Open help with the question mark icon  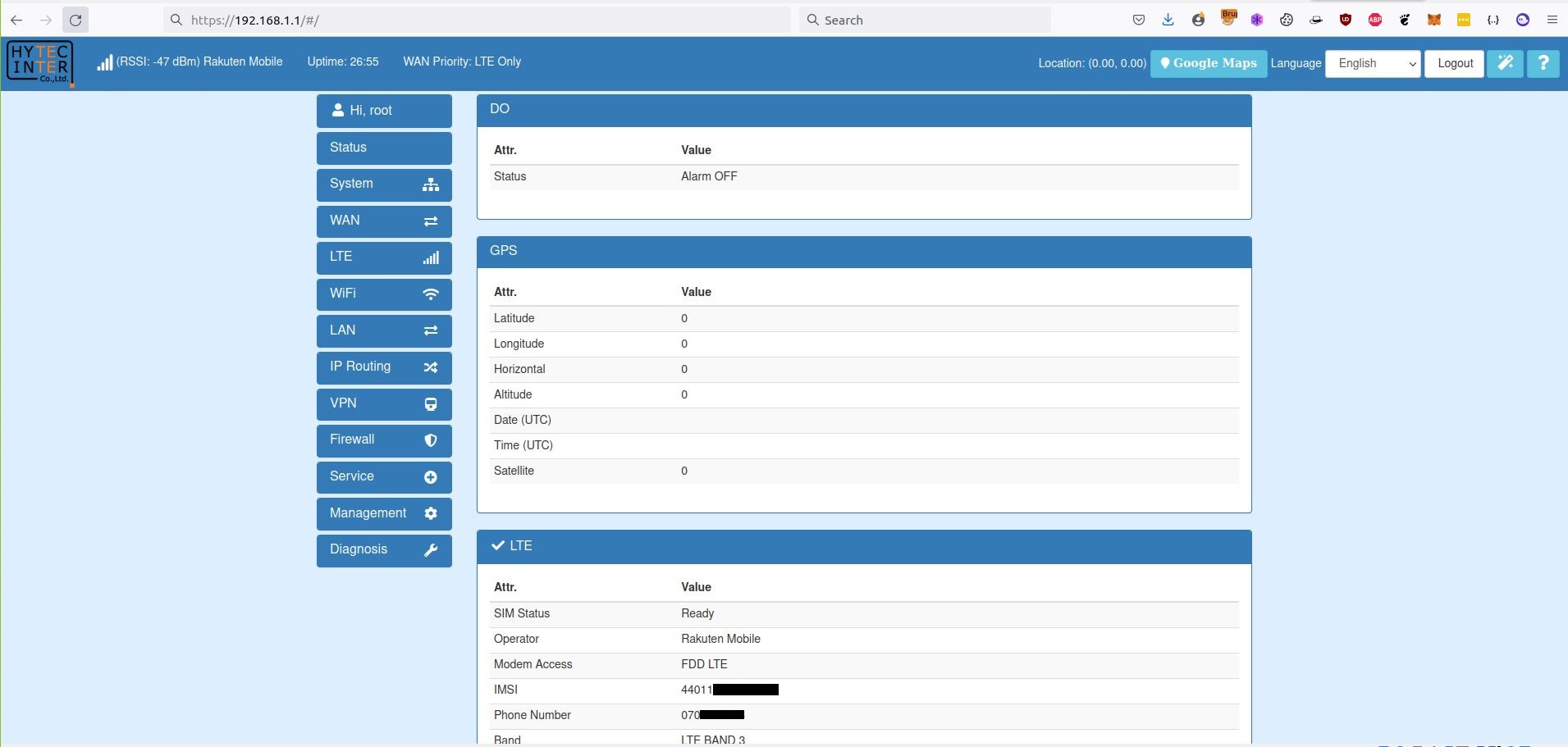[x=1543, y=63]
